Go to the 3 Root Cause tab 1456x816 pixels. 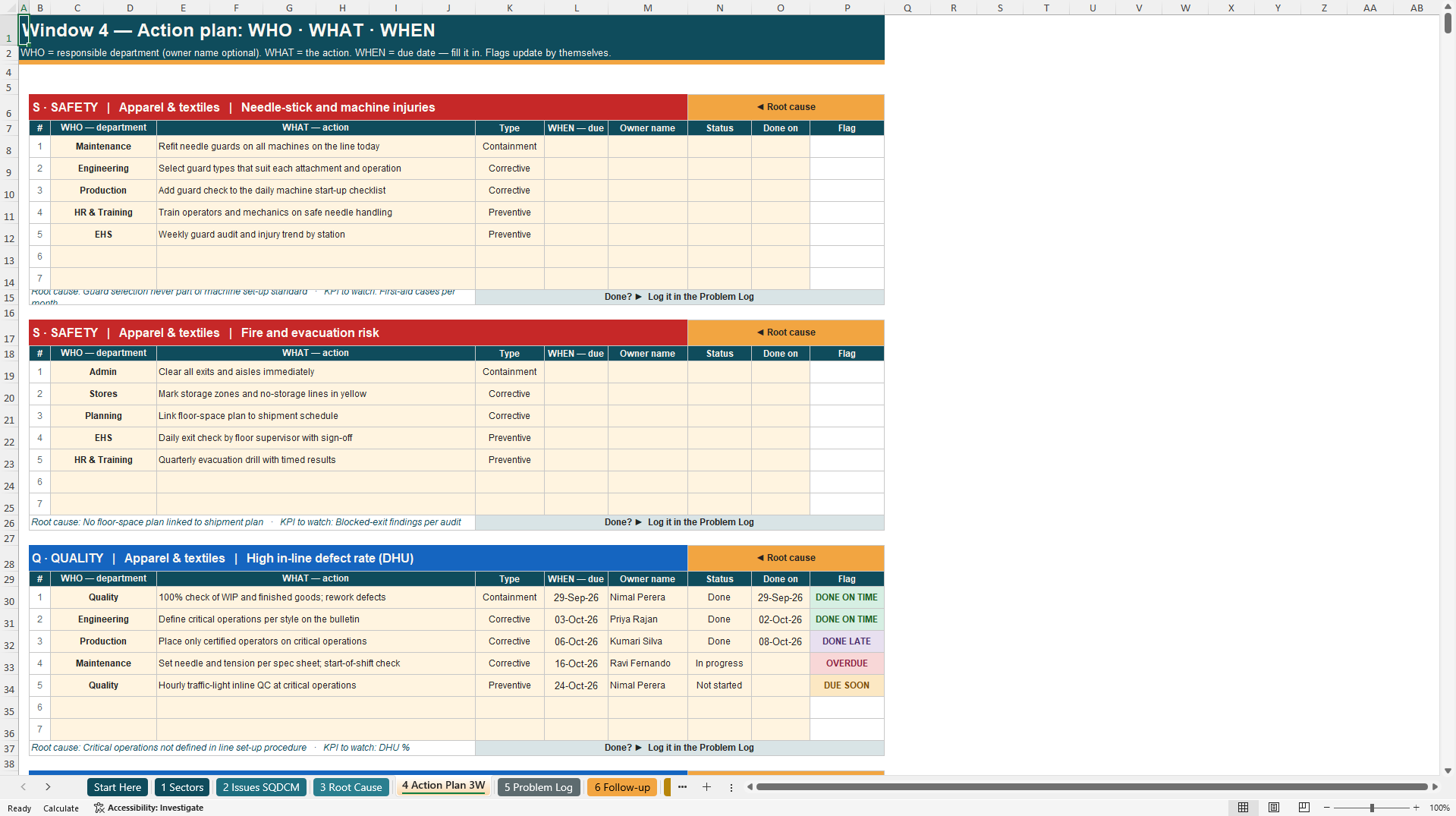[x=351, y=787]
